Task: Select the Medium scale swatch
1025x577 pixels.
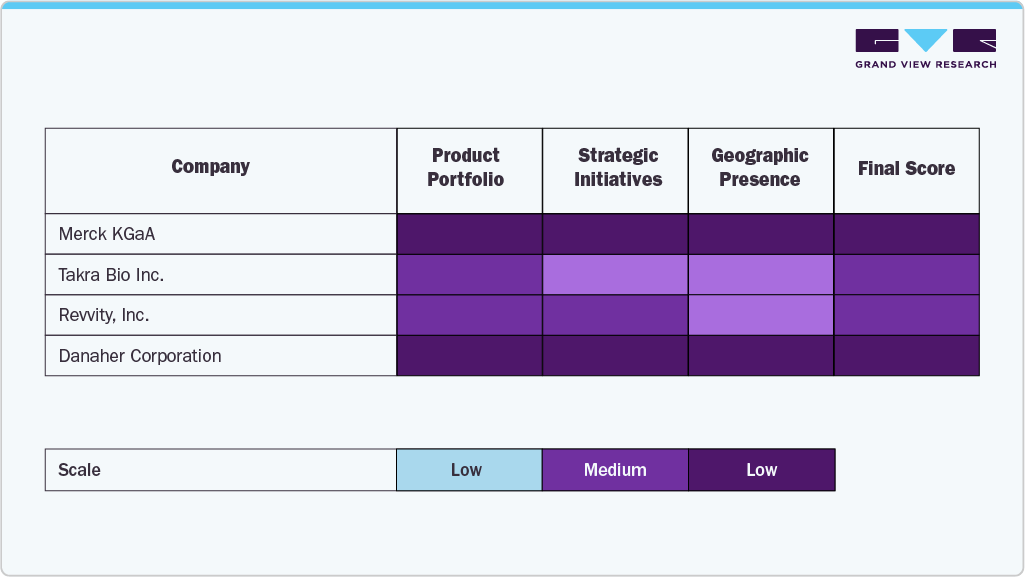Action: (615, 470)
